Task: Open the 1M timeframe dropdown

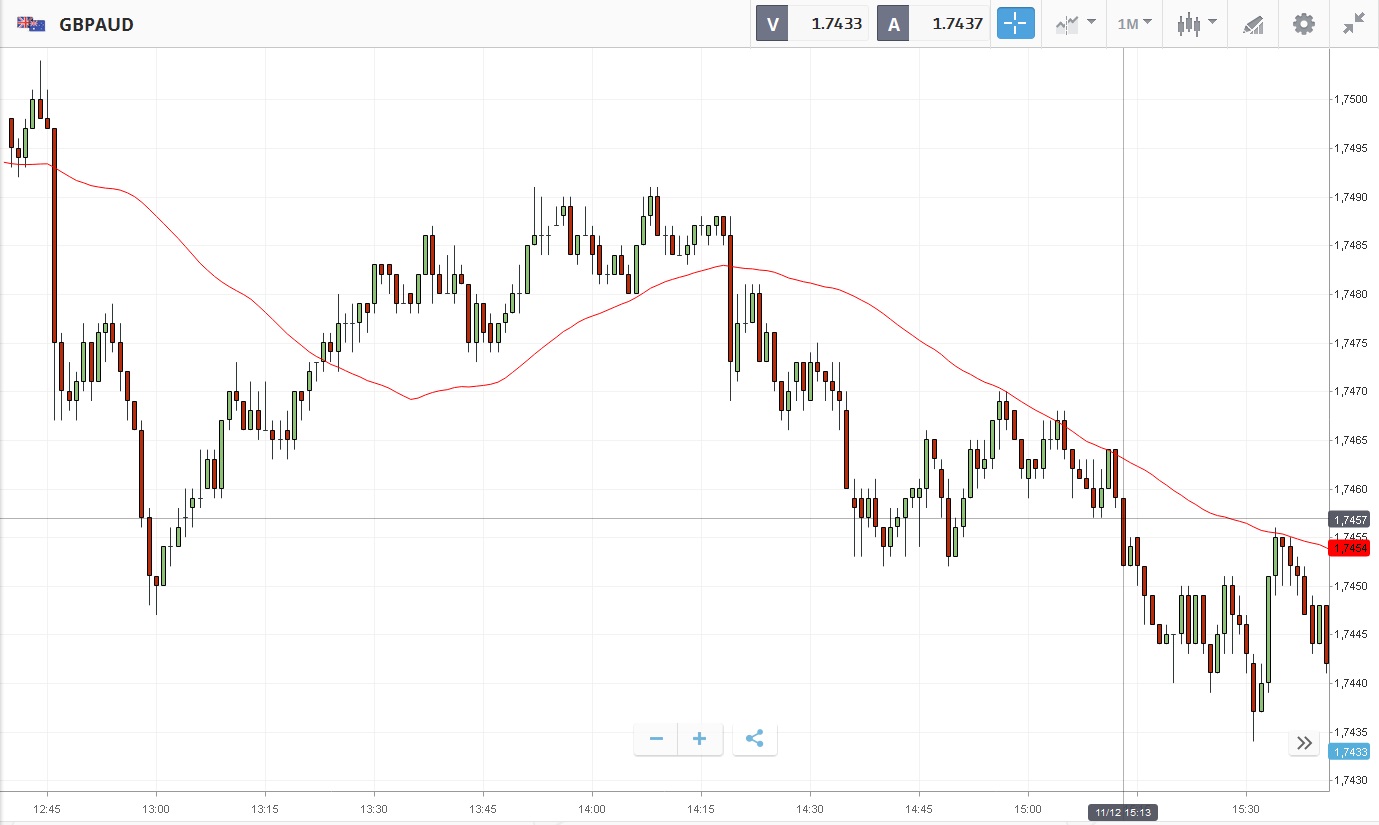Action: coord(1134,24)
